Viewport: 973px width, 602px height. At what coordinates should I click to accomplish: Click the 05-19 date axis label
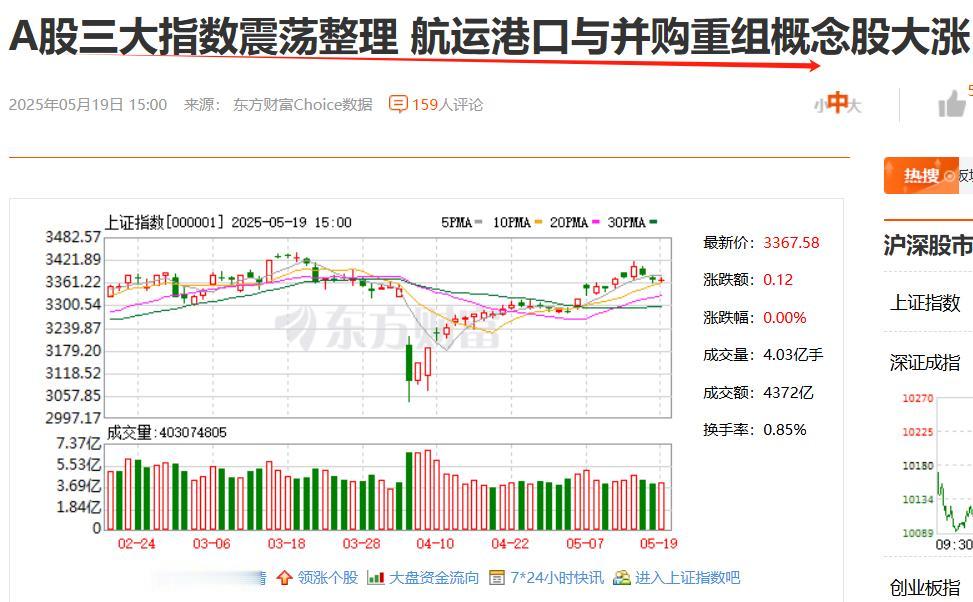pos(658,544)
